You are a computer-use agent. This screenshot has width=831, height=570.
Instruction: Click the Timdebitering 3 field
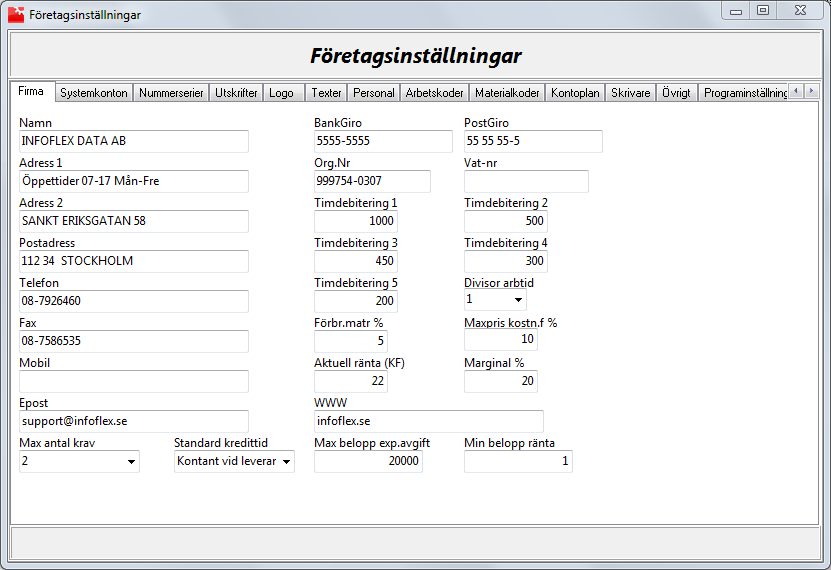356,261
